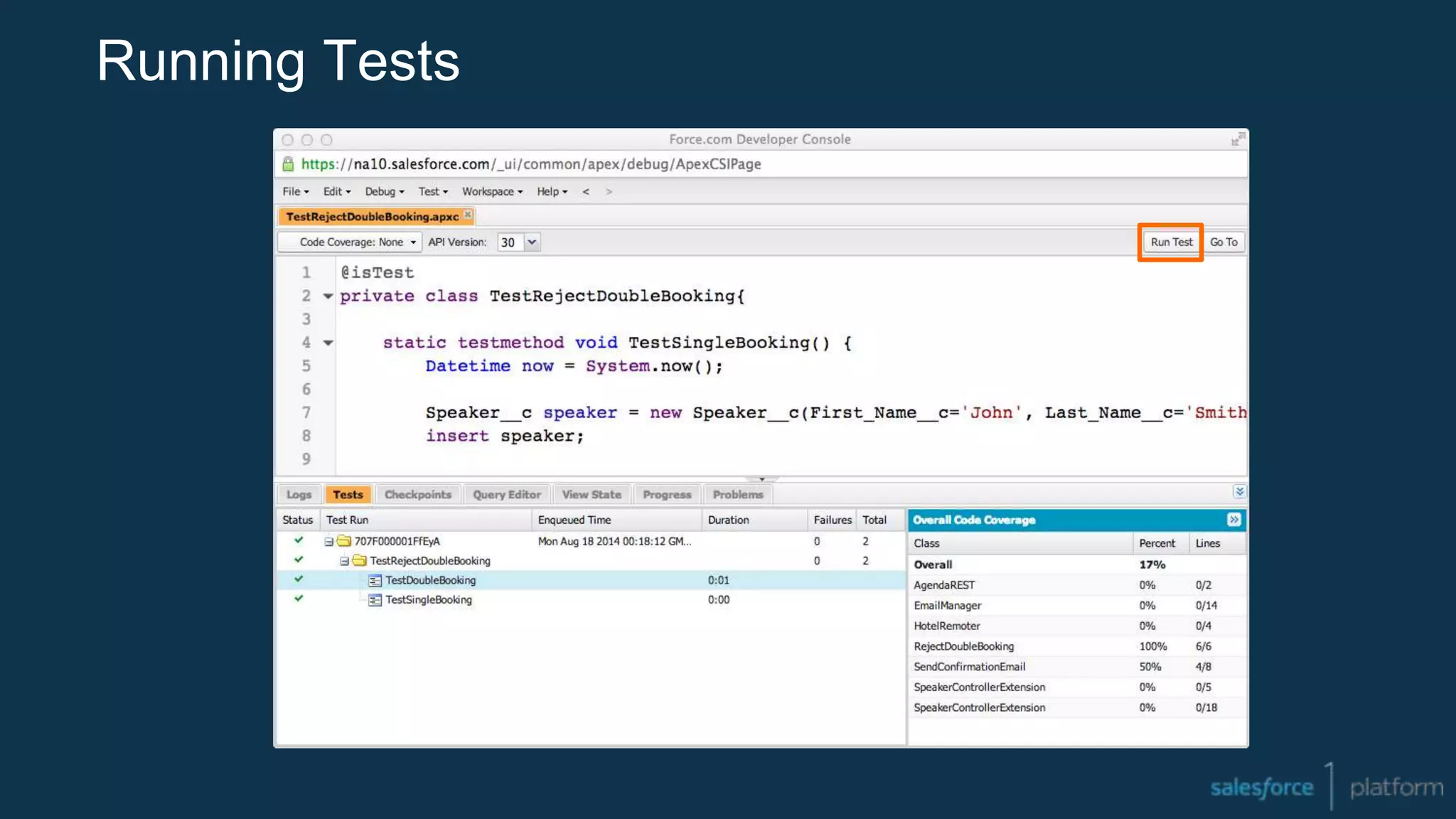Screen dimensions: 1456x819
Task: Sort coverage by the Percent column header
Action: tap(1160, 543)
